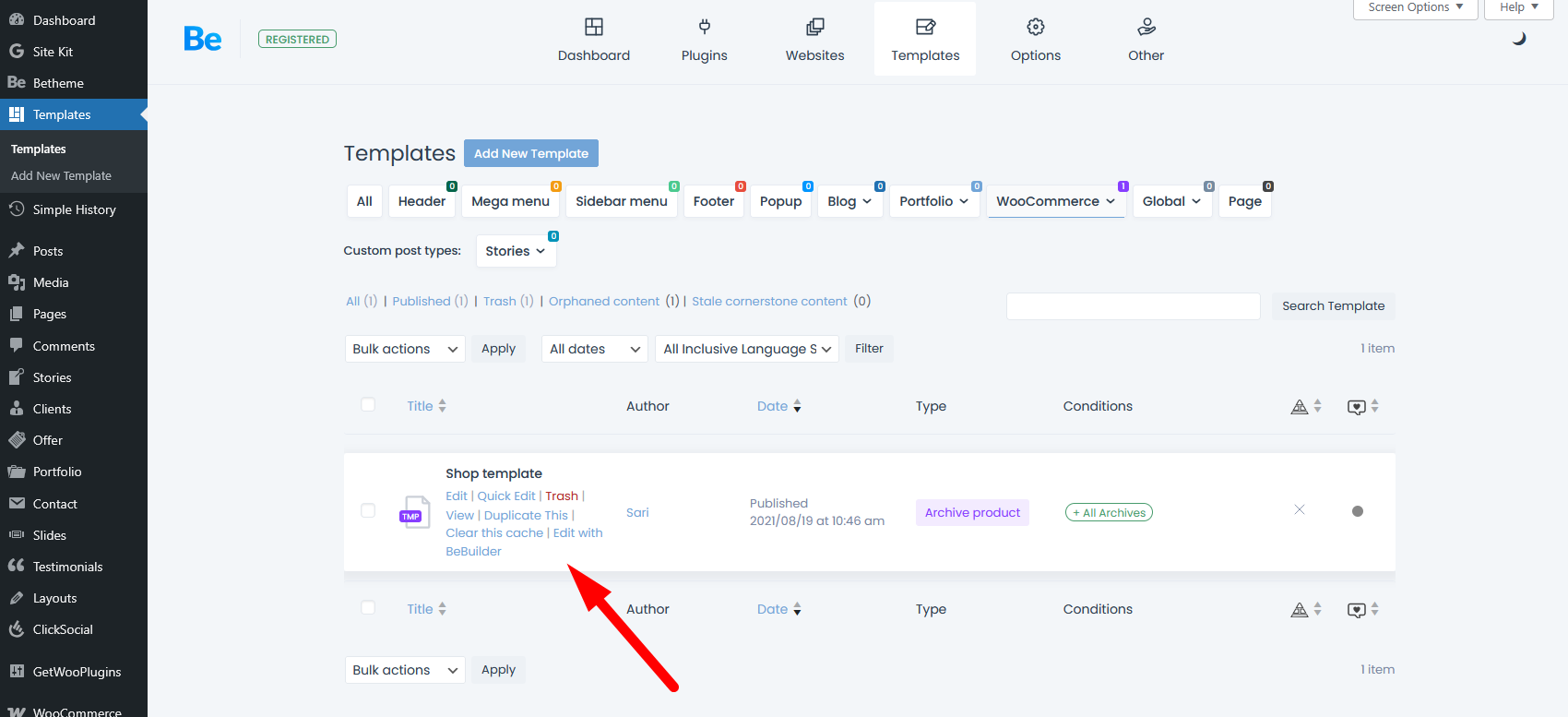Click the top Apply button
This screenshot has height=717, width=1568.
pyautogui.click(x=498, y=349)
